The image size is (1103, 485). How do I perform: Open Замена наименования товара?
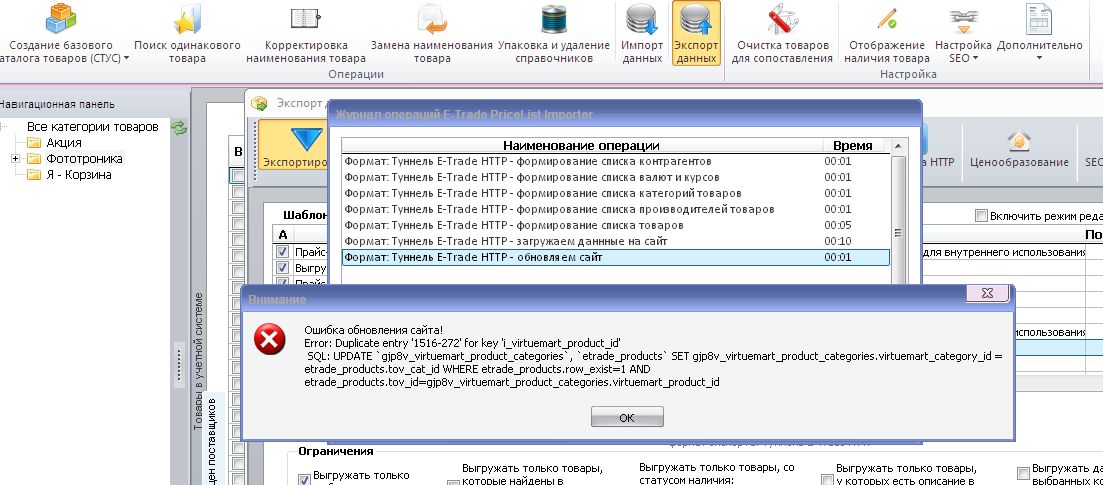(431, 34)
